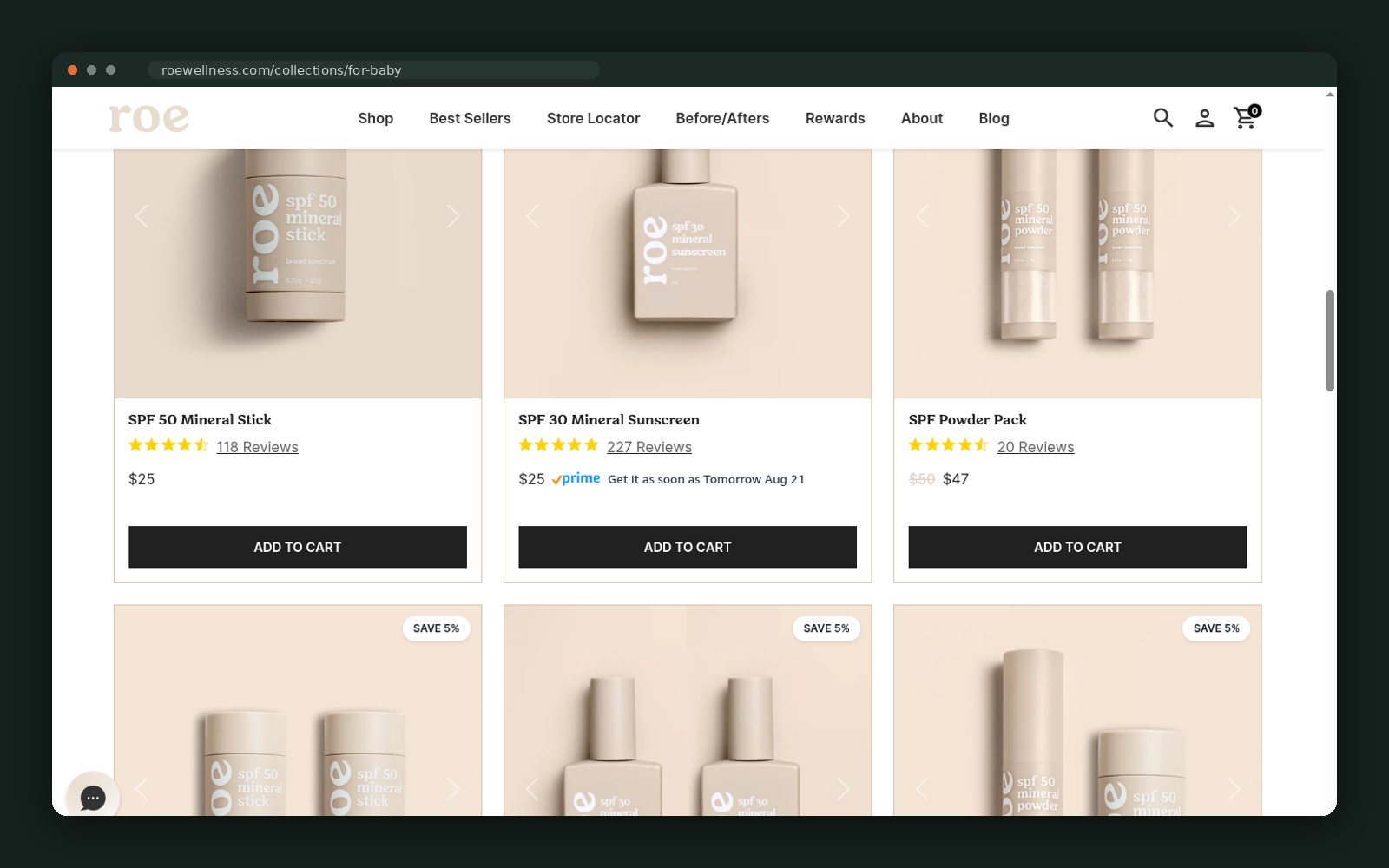
Task: Open the chat bubble widget
Action: (93, 798)
